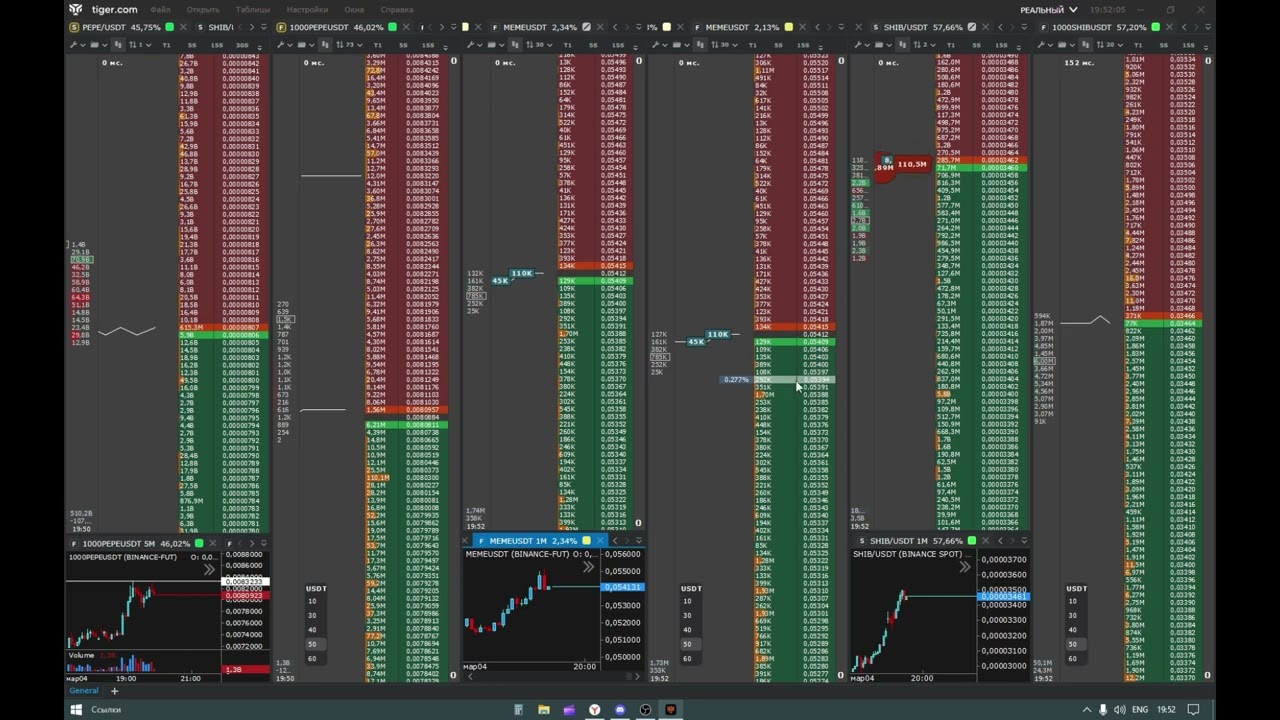1280x720 pixels.
Task: Select USDT volume 10 in the MEMEUSDT panel
Action: (x=687, y=601)
